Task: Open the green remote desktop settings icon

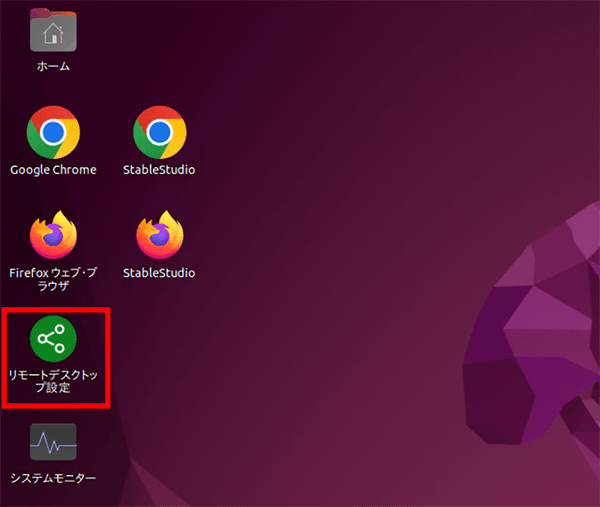Action: 53,340
